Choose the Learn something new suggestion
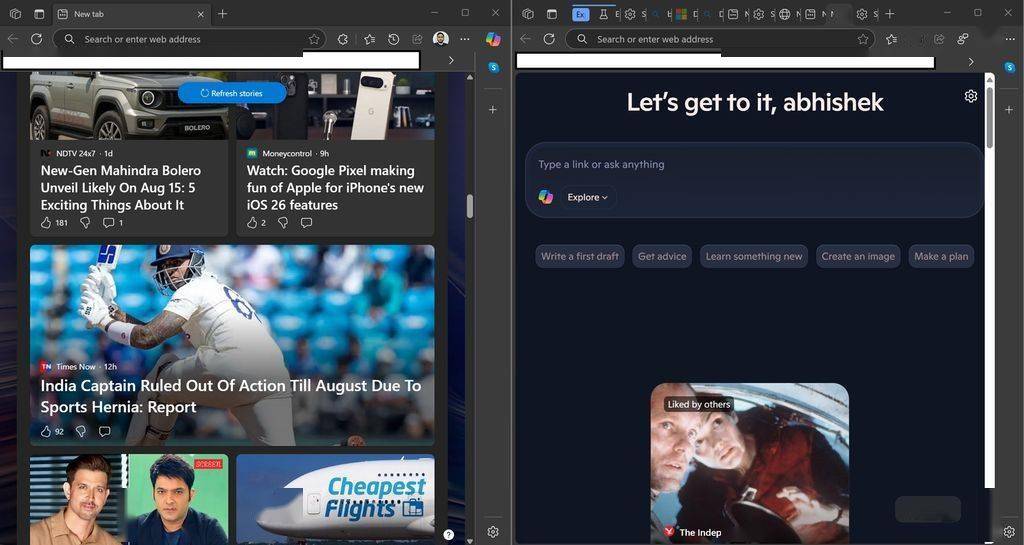1024x545 pixels. point(754,257)
